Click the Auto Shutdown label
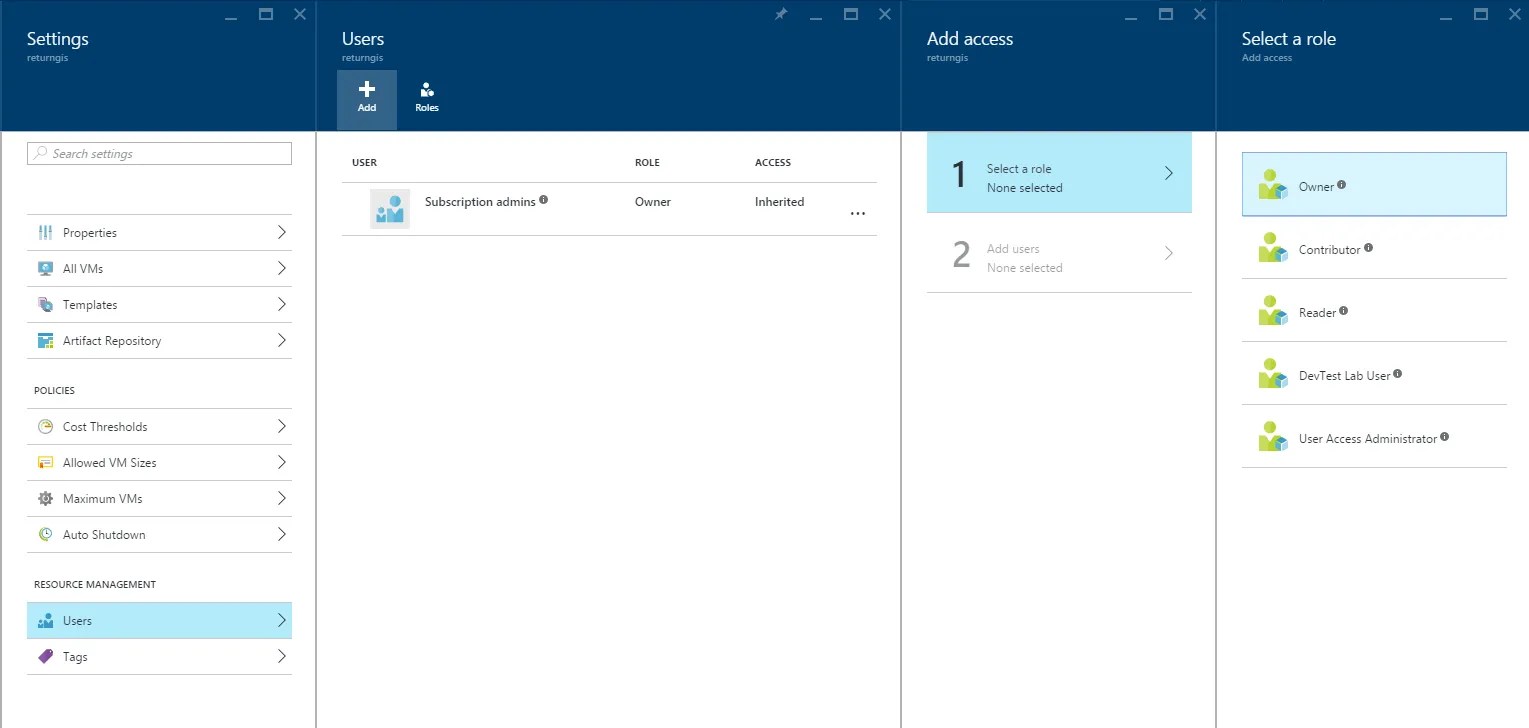This screenshot has width=1529, height=728. (104, 535)
